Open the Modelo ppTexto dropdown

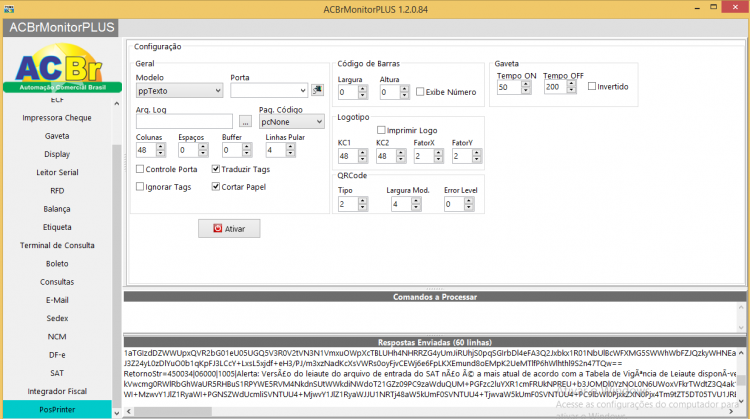pyautogui.click(x=179, y=90)
